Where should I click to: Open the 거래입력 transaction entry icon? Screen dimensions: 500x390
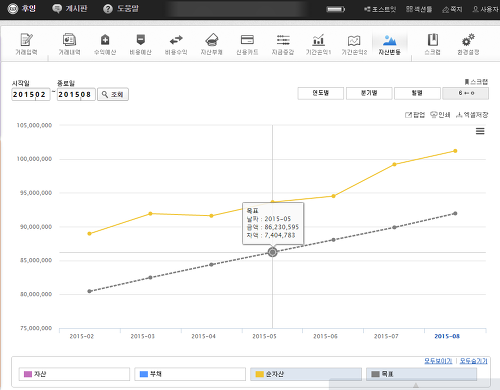[x=26, y=44]
